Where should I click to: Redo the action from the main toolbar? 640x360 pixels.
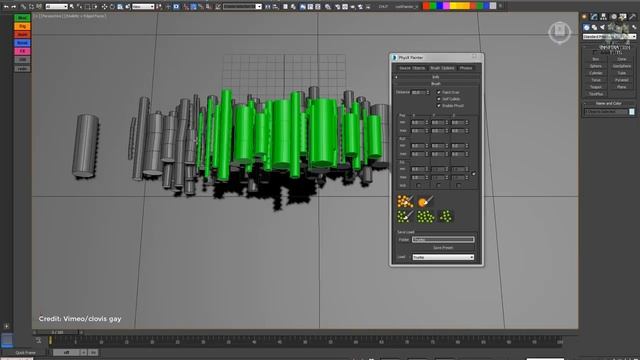[x=13, y=7]
